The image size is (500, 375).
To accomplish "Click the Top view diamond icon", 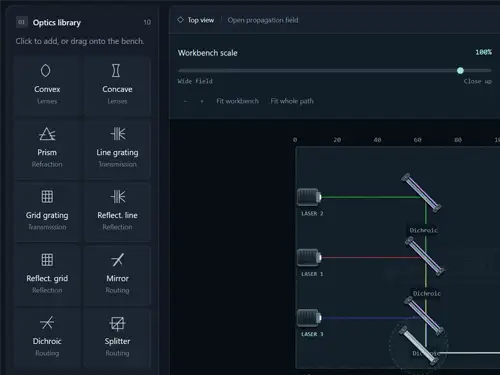I will [x=180, y=20].
